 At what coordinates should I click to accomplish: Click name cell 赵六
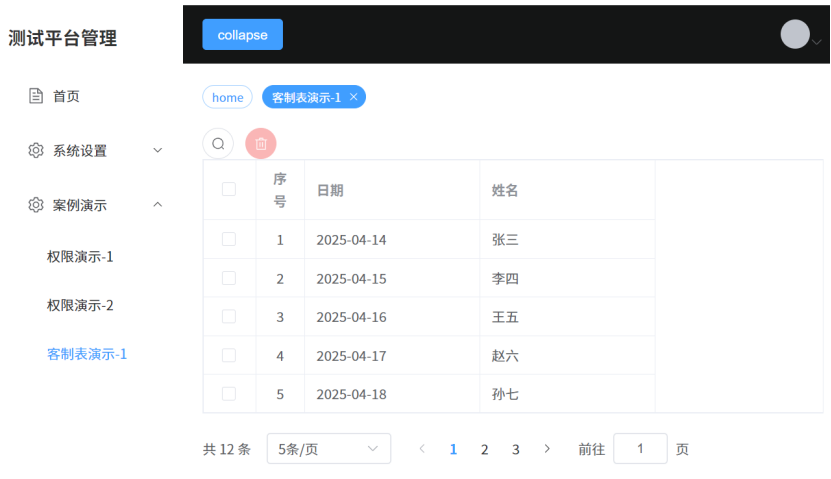(505, 356)
